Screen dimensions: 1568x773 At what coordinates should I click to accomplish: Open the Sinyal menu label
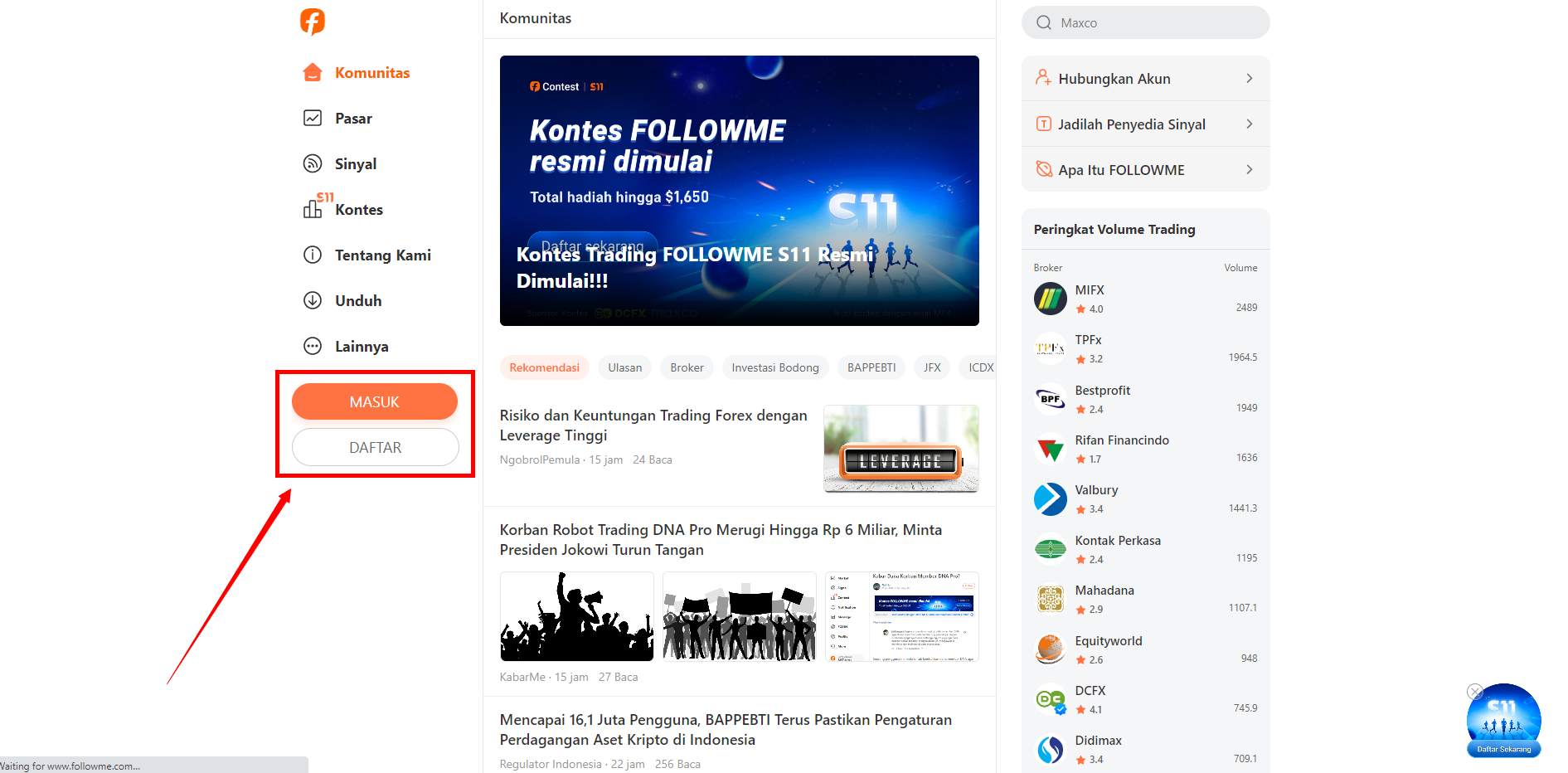tap(356, 163)
